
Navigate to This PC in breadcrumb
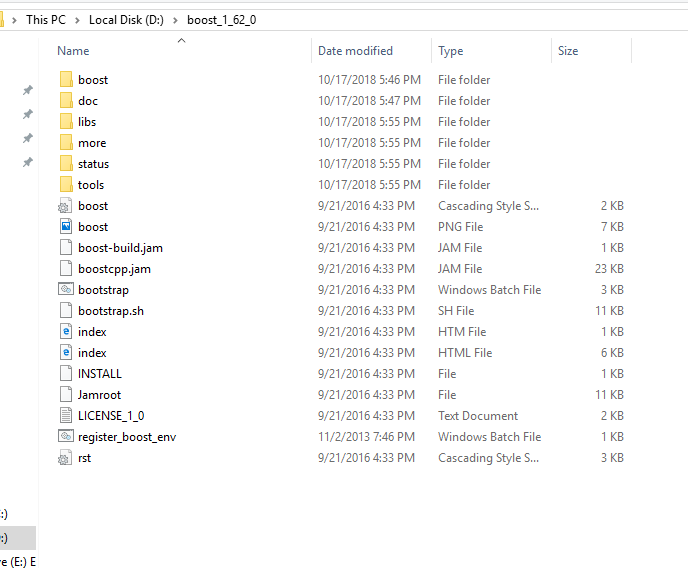click(46, 20)
